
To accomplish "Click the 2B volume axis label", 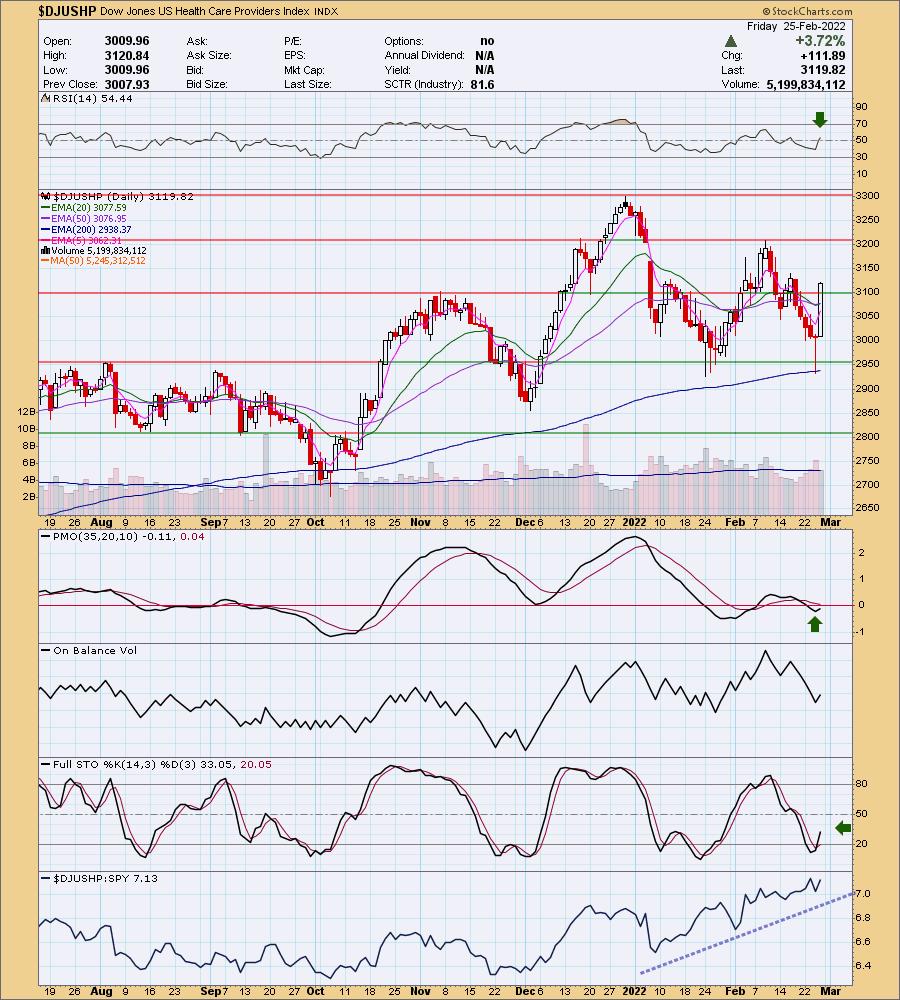I will [29, 496].
